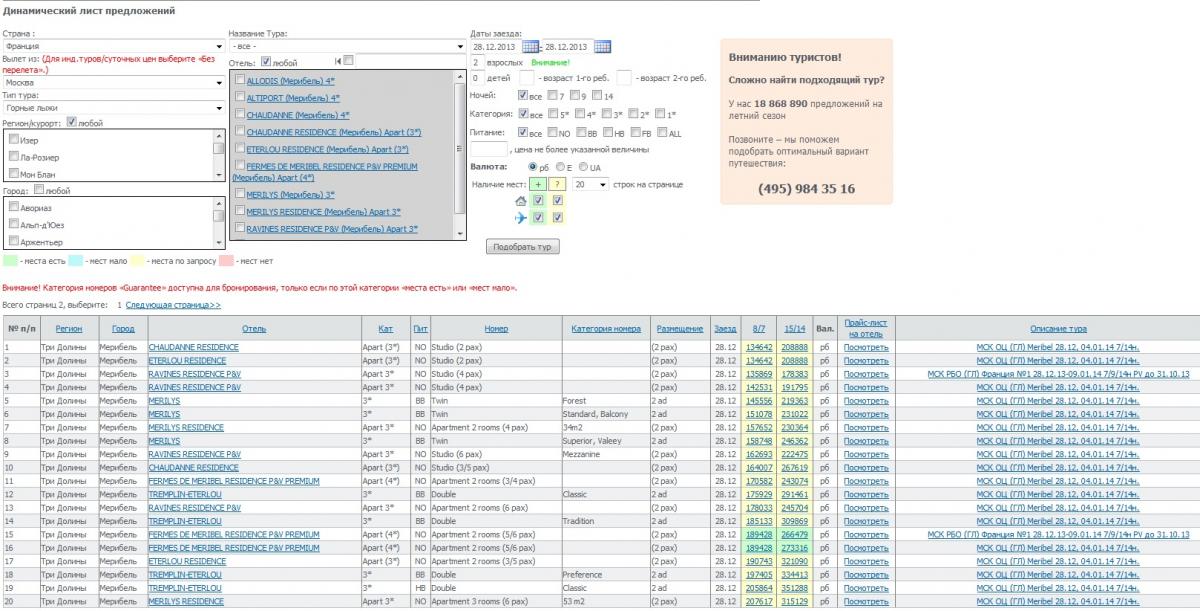Click the hotel list reset arrow icon
Image resolution: width=1200 pixels, height=611 pixels.
pyautogui.click(x=338, y=62)
